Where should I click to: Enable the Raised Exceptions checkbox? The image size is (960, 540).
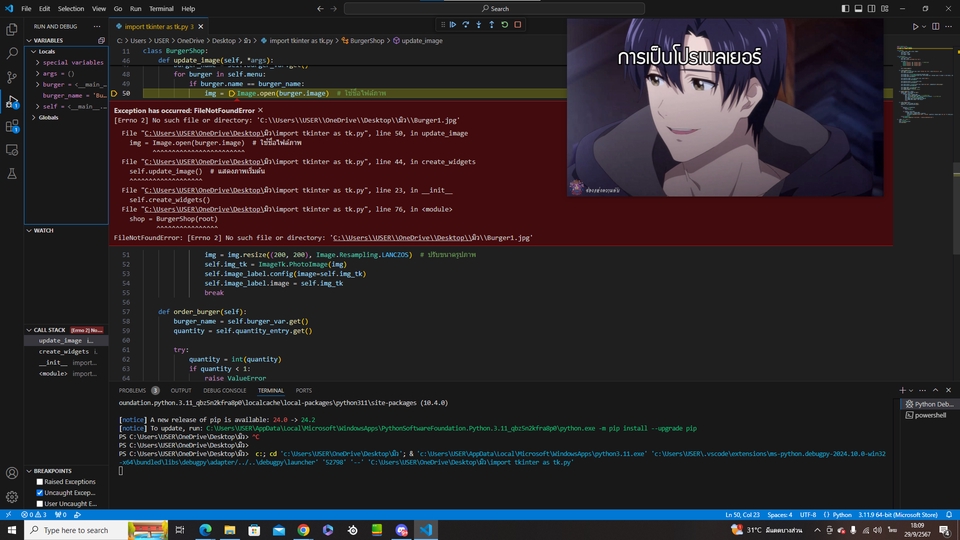point(40,482)
